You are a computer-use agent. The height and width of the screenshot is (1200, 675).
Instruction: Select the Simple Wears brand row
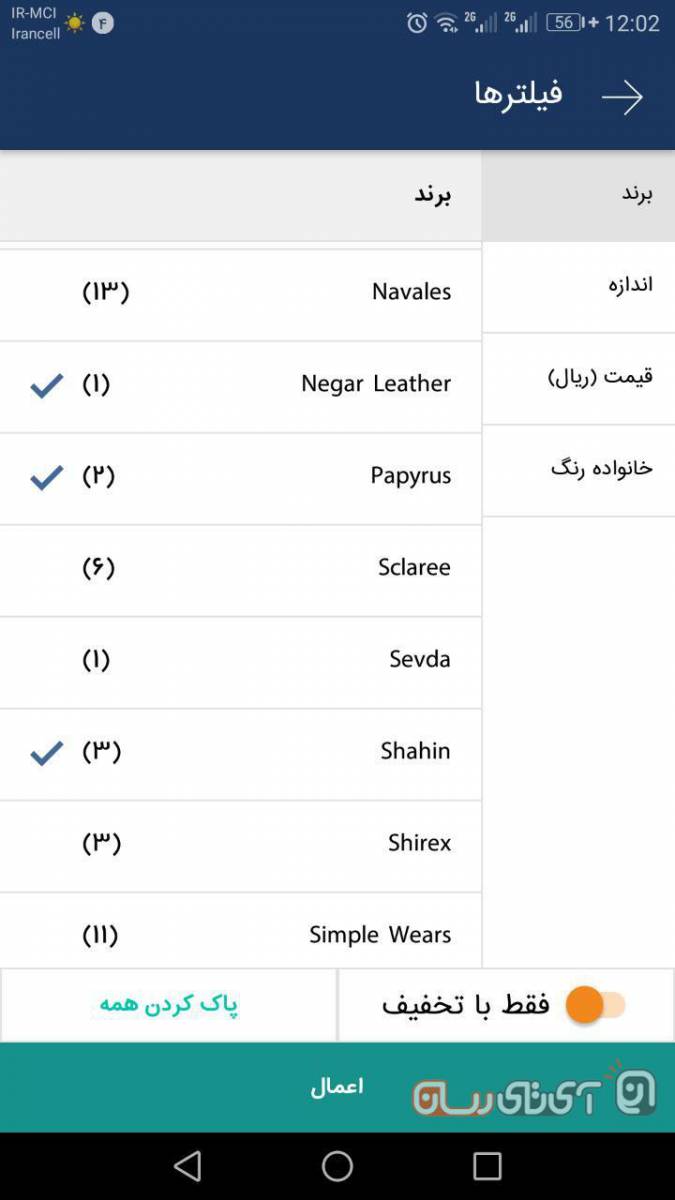240,935
